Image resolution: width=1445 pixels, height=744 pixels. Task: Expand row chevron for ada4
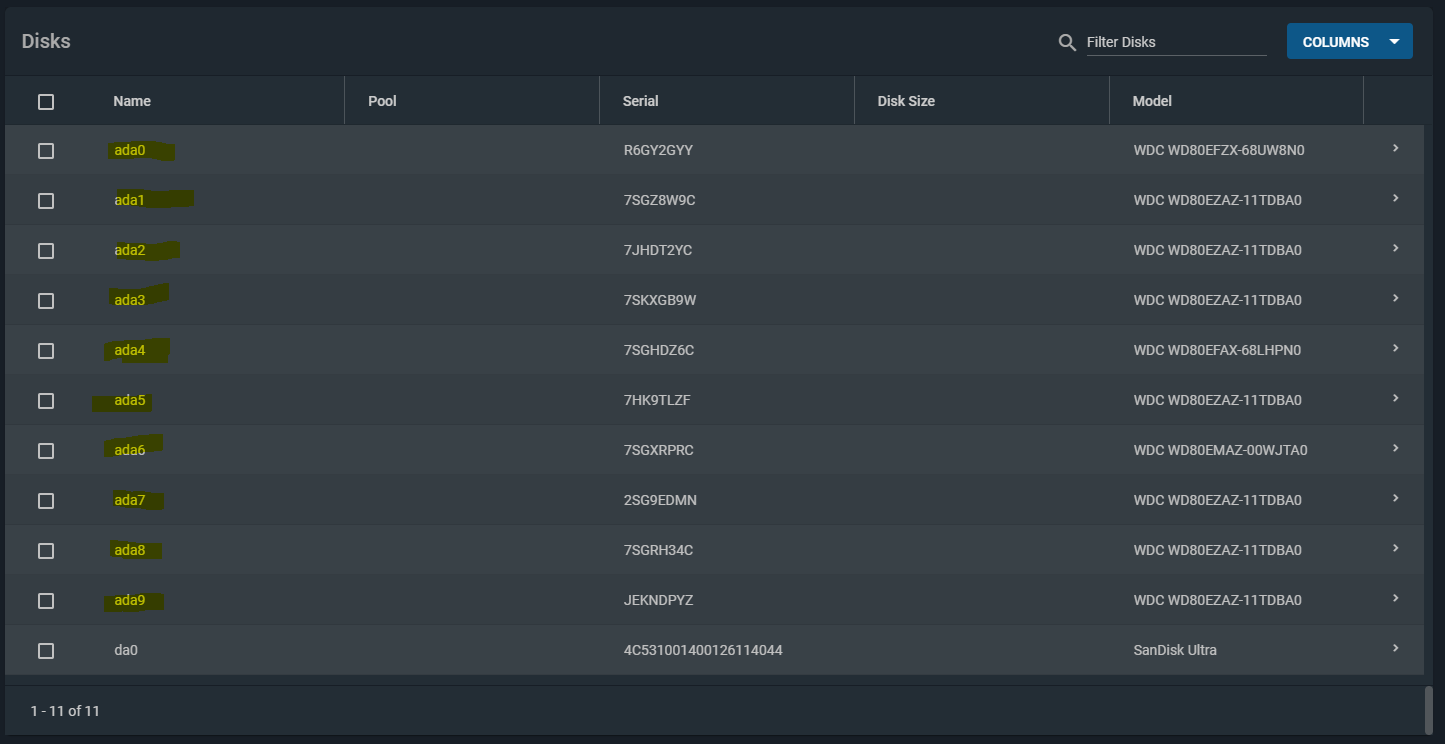click(1395, 348)
